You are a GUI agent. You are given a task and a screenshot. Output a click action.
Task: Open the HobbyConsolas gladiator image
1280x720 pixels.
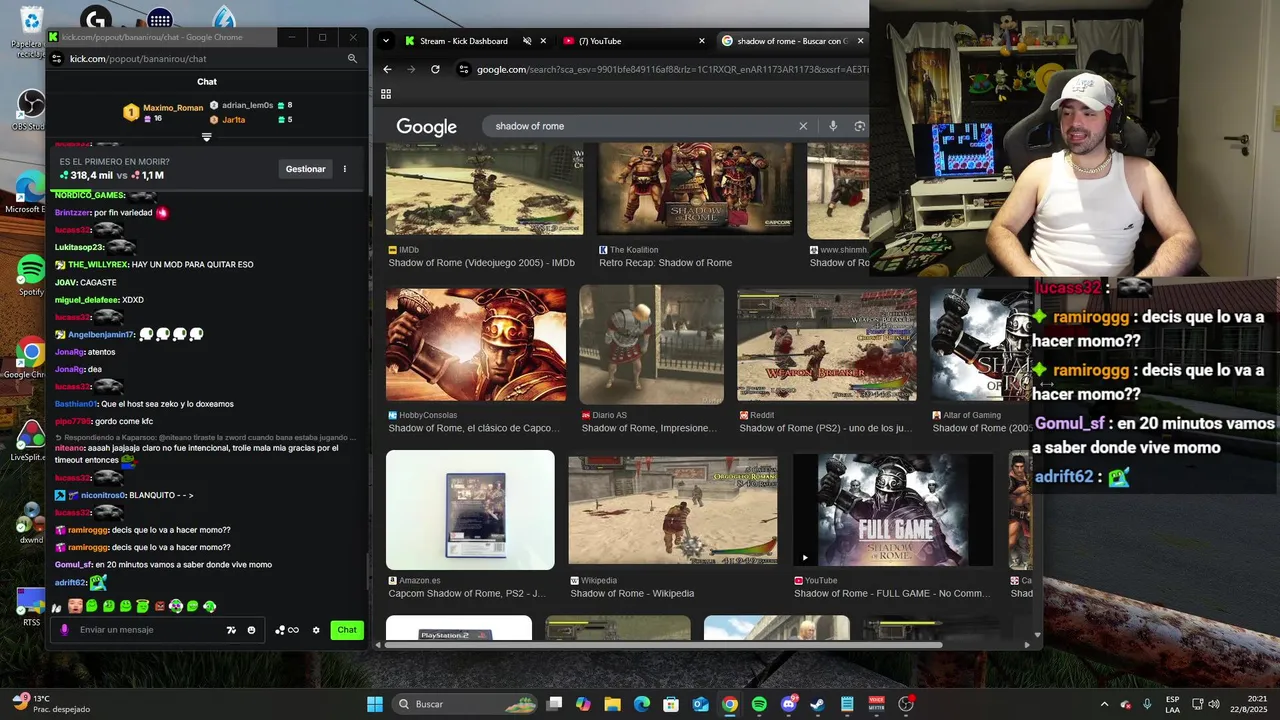point(476,344)
